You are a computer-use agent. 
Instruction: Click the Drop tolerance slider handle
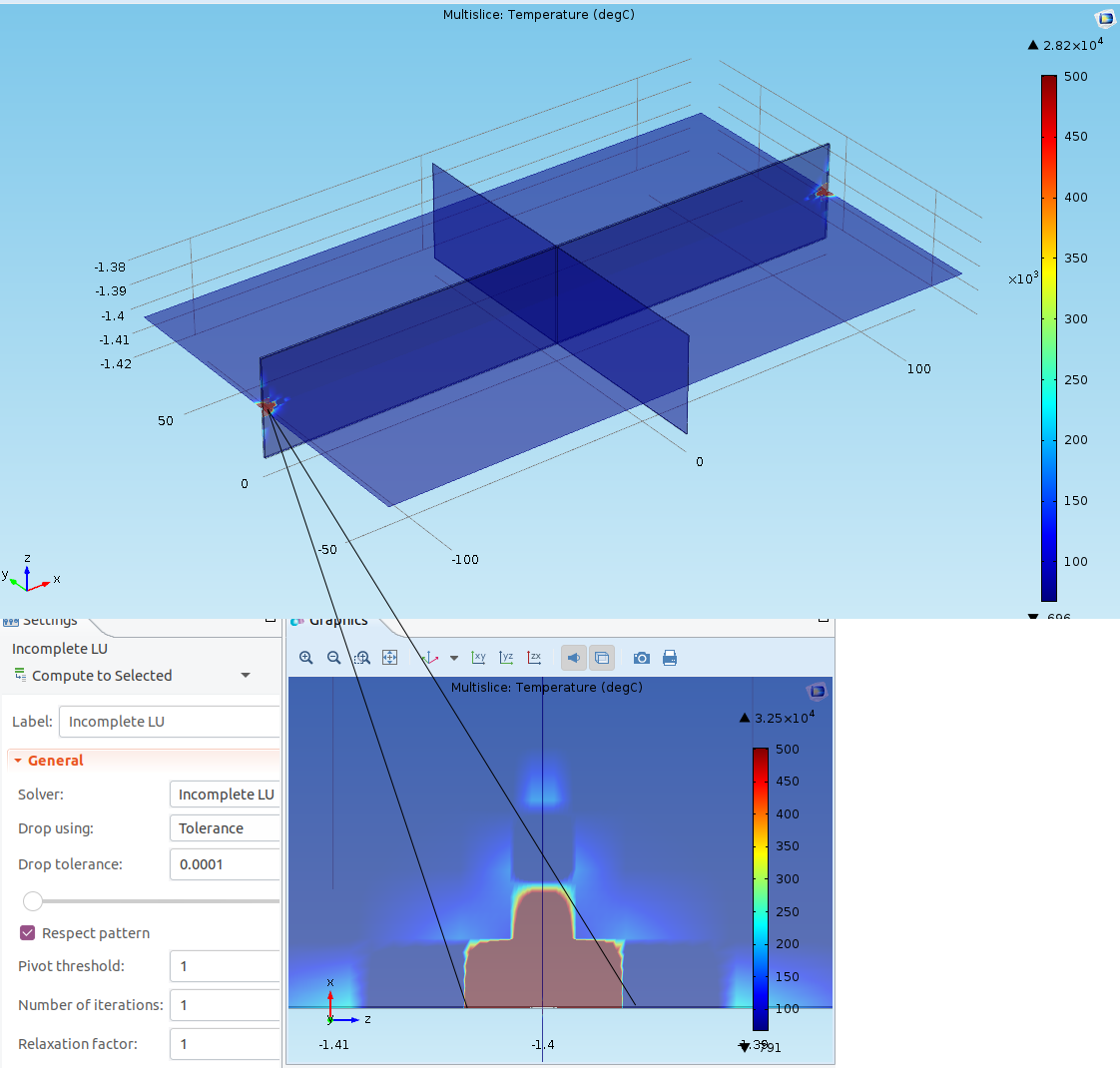coord(33,901)
